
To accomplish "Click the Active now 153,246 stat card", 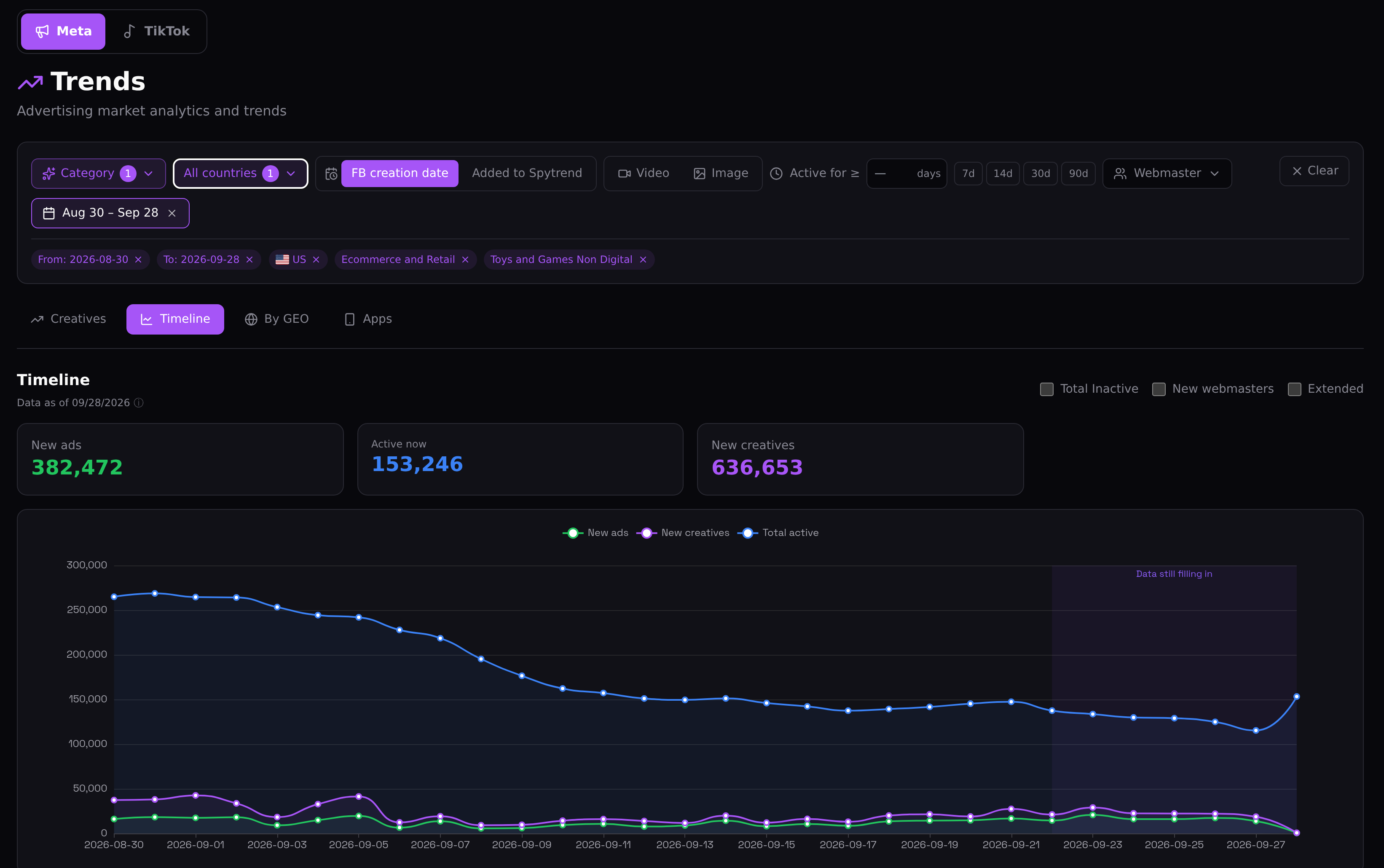I will (520, 459).
